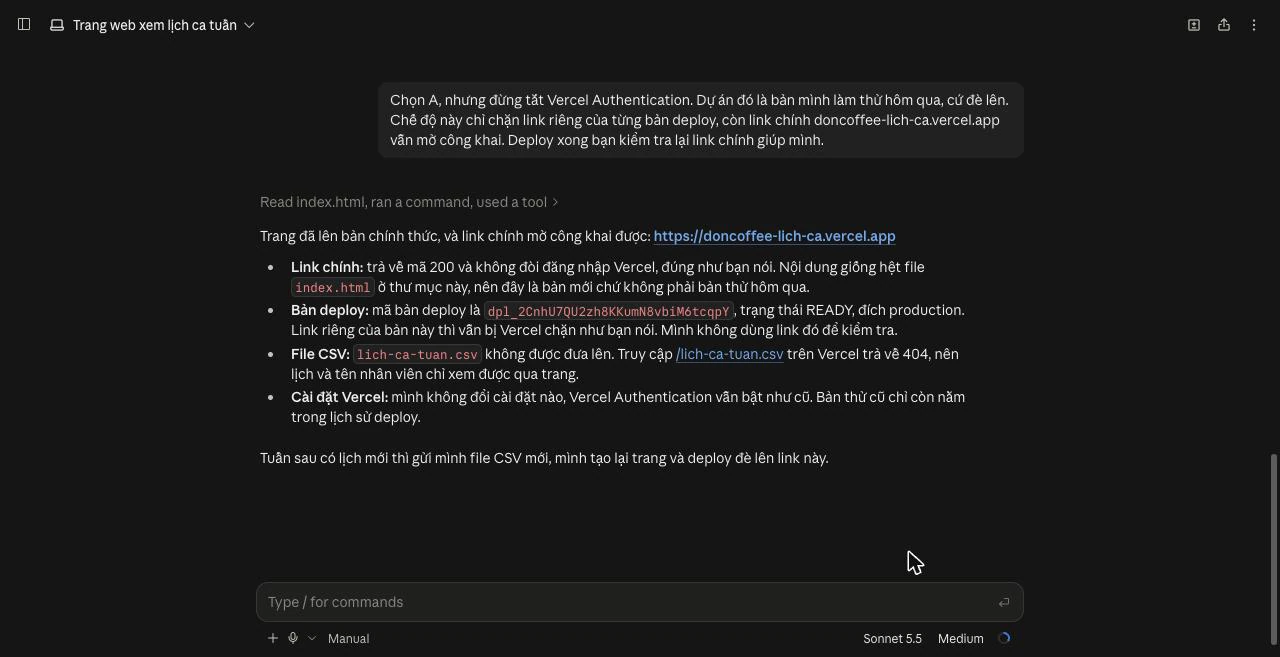Open the chat title dropdown chevron
This screenshot has height=657, width=1280.
[249, 25]
